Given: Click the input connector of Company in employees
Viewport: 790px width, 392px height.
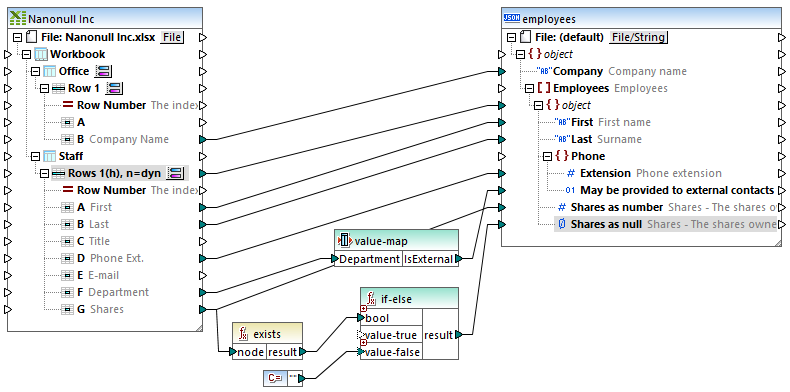Looking at the screenshot, I should coord(501,71).
